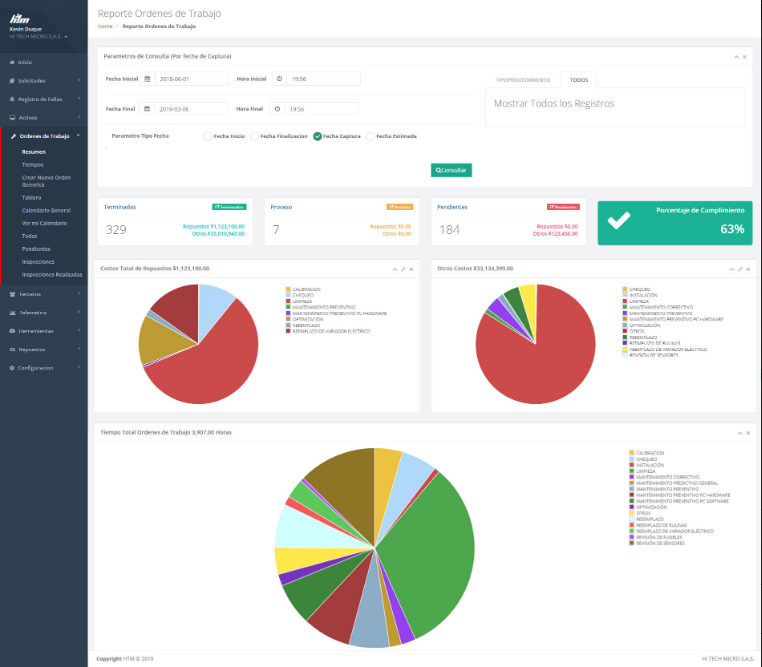Image resolution: width=762 pixels, height=667 pixels.
Task: Select the Fecha Inicio radio option
Action: click(208, 137)
